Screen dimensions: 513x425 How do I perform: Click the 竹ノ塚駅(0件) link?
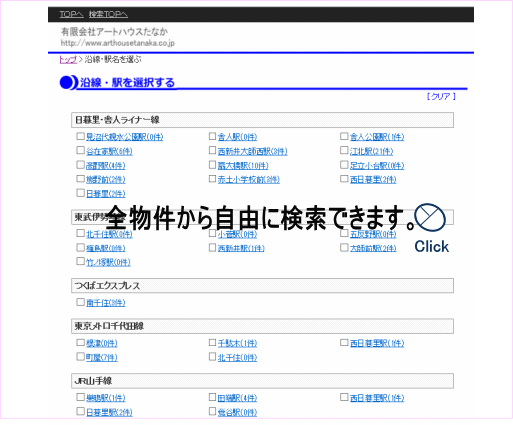108,262
